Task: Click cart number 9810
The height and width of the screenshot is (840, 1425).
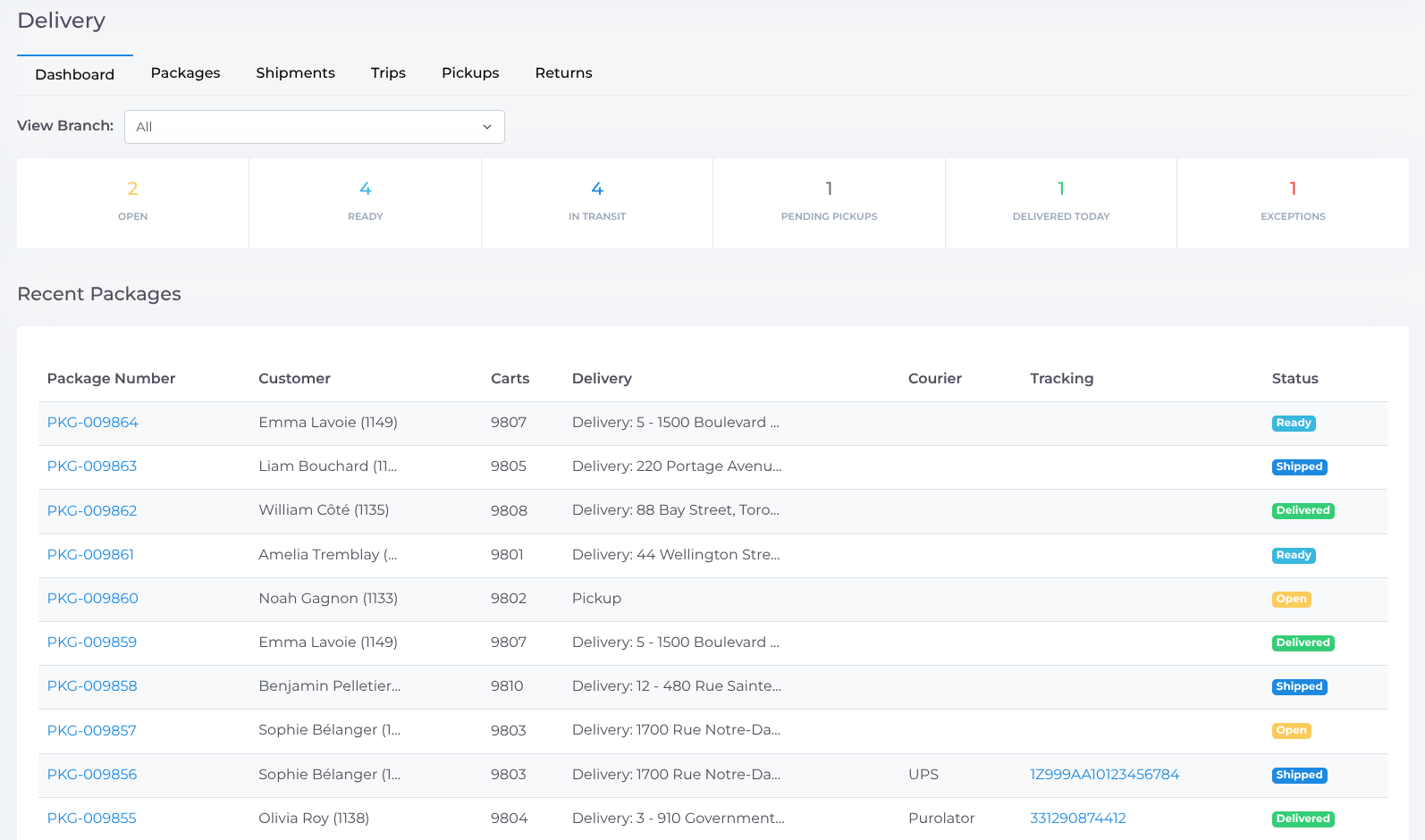Action: (x=507, y=686)
